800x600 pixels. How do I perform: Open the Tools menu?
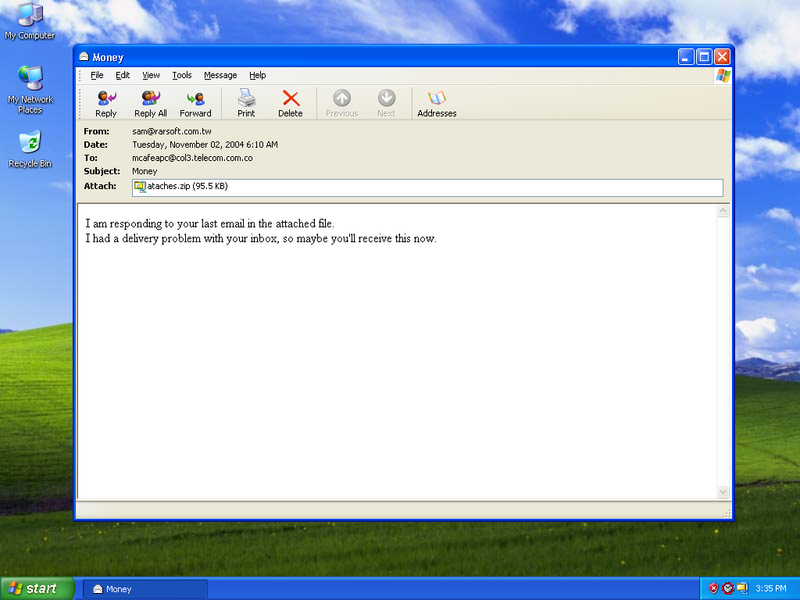click(x=182, y=76)
